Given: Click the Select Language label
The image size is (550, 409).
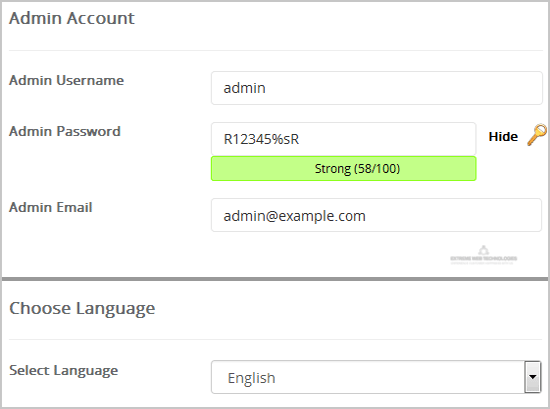Looking at the screenshot, I should 63,371.
